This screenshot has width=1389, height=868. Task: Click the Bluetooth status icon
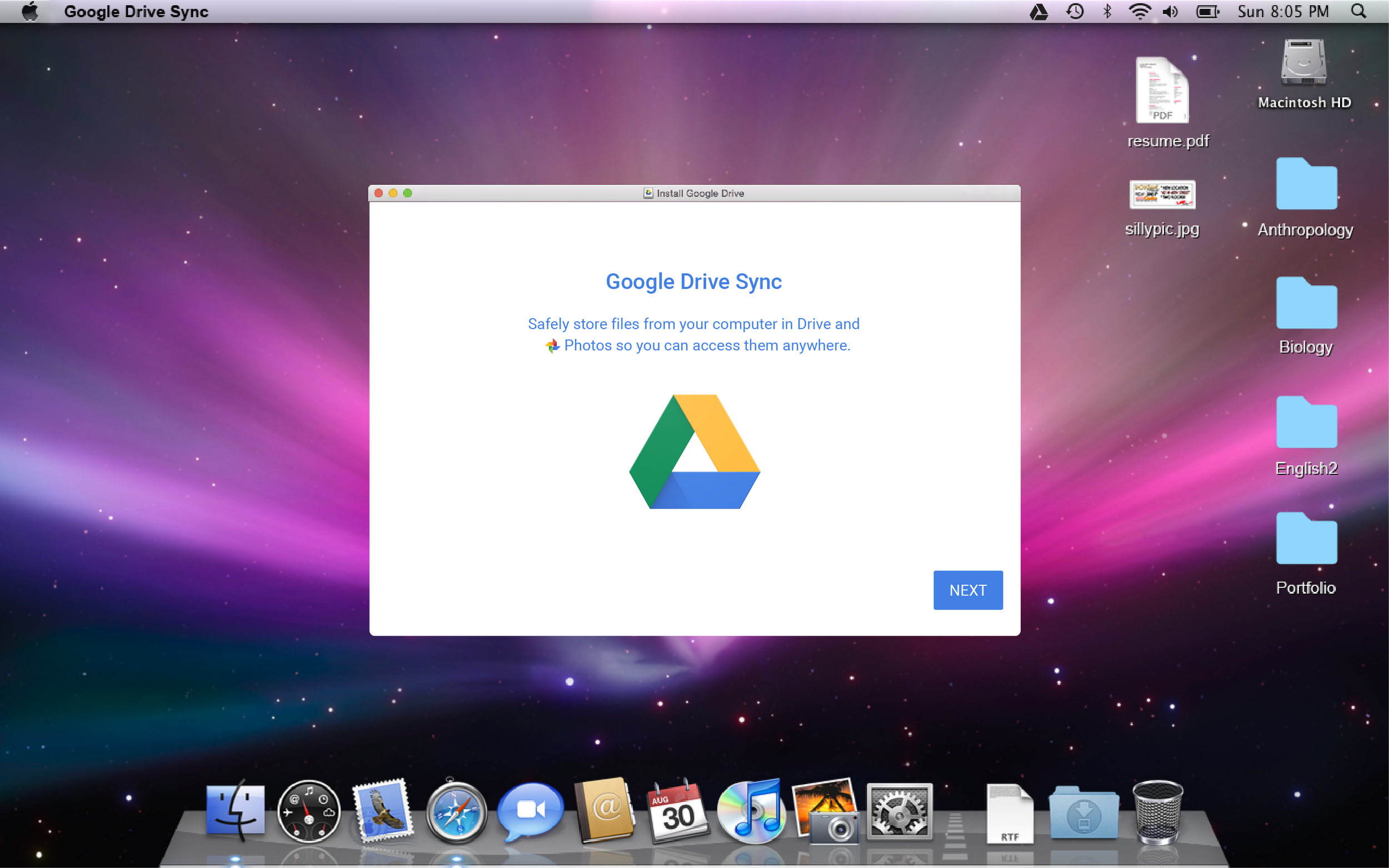[1107, 12]
